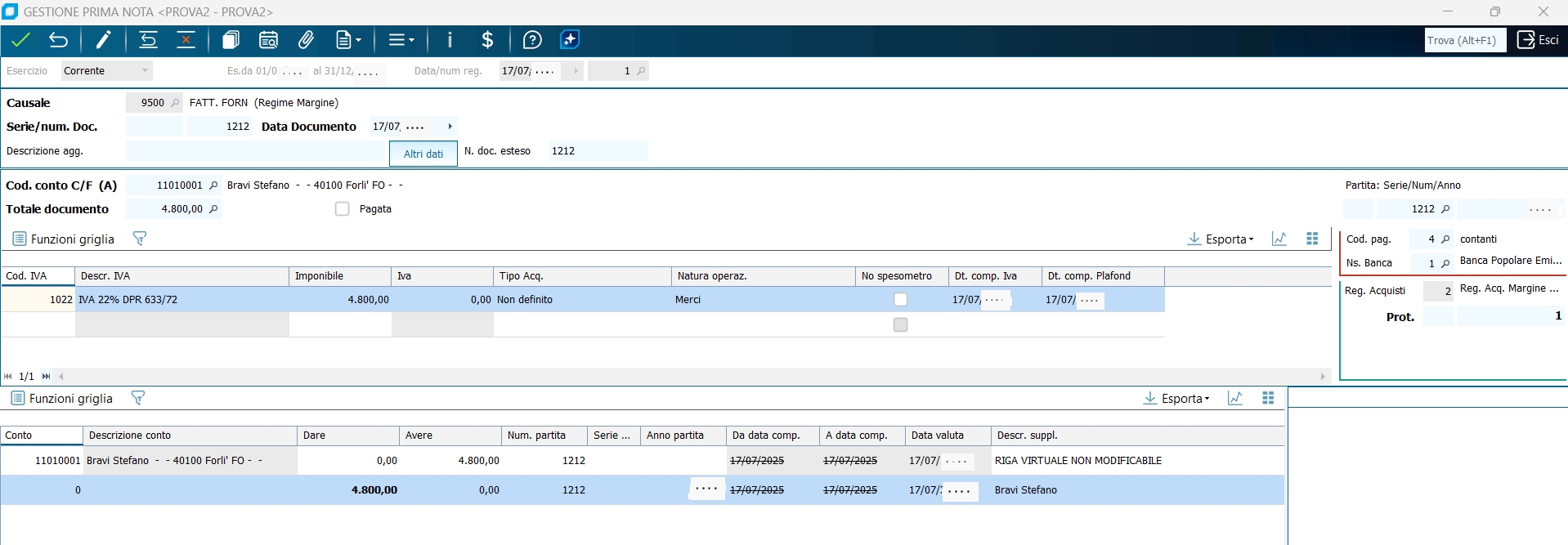1568x545 pixels.
Task: Toggle No spesometro checkbox in empty row
Action: coord(900,325)
